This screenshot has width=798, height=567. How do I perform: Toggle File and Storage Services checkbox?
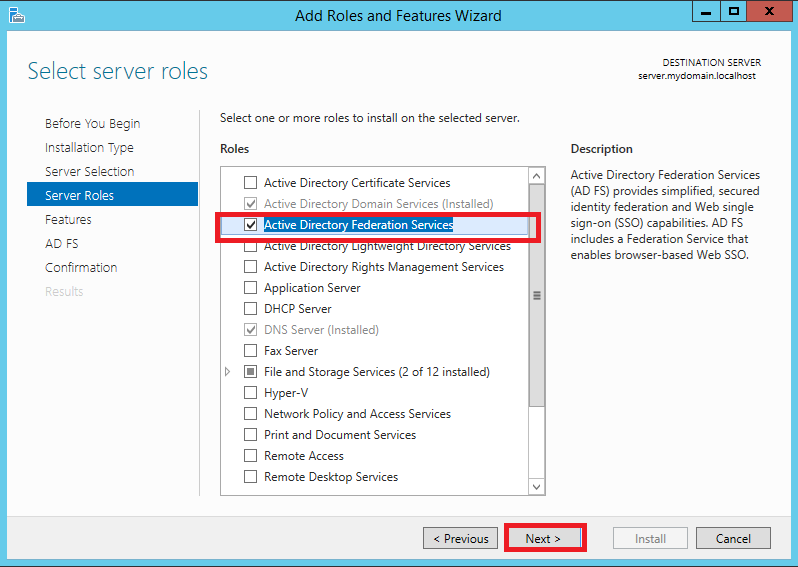[250, 372]
